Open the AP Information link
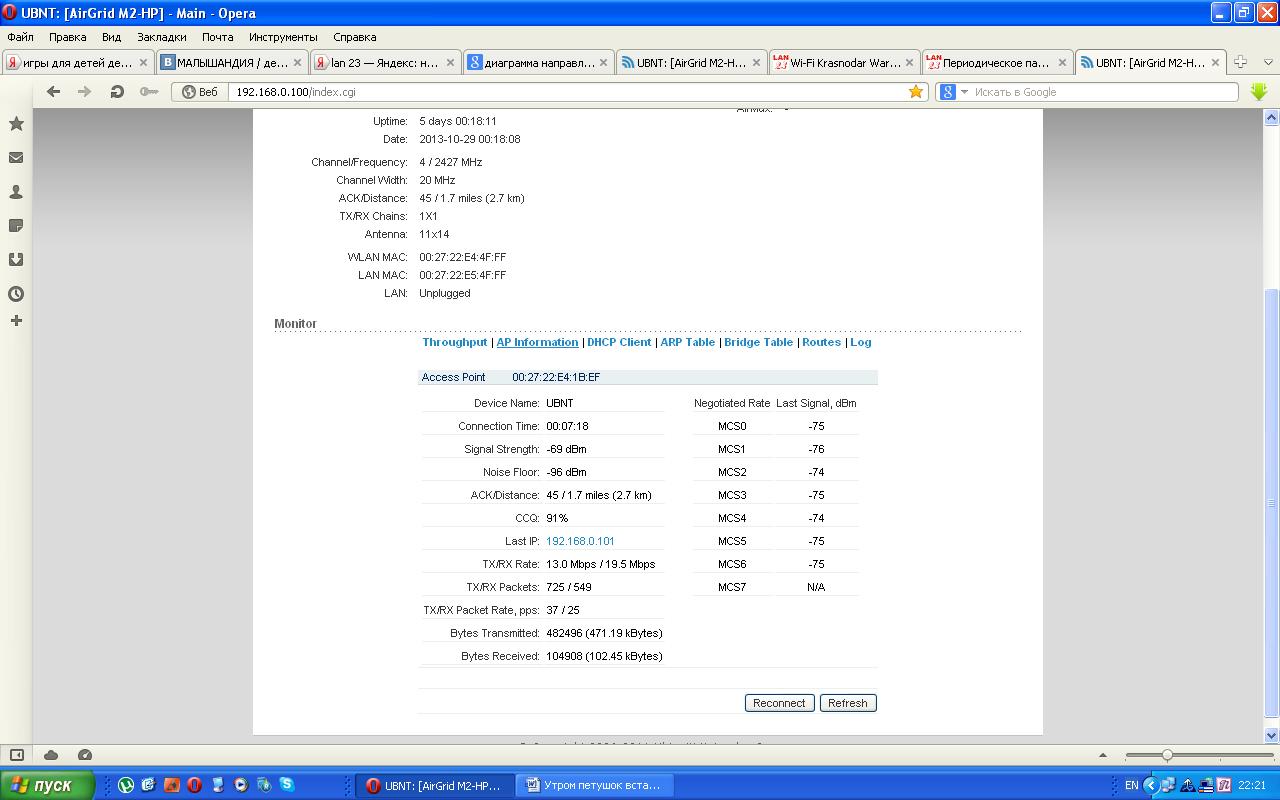The height and width of the screenshot is (800, 1280). [537, 342]
